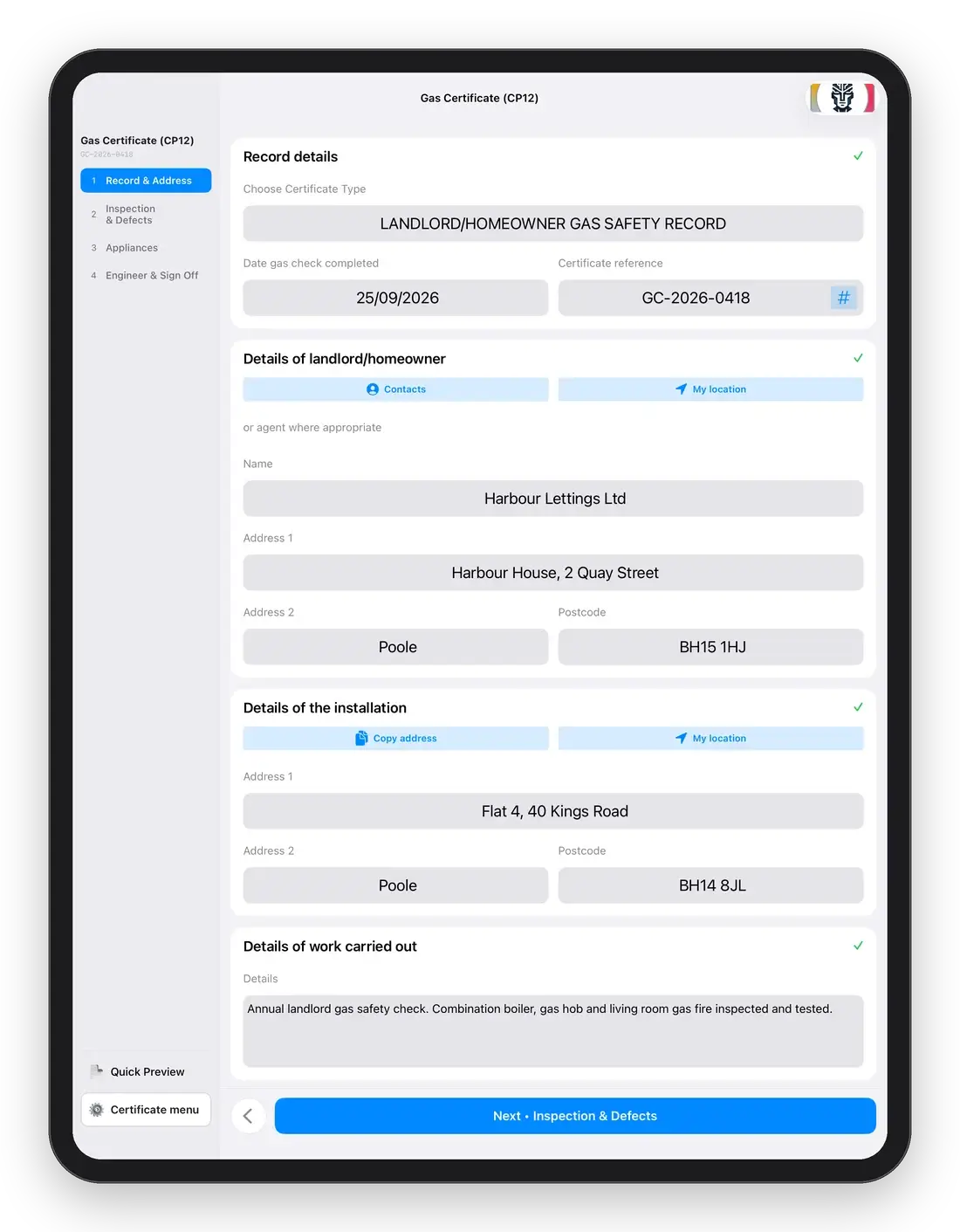960x1232 pixels.
Task: Use My location for installation address
Action: click(x=710, y=739)
